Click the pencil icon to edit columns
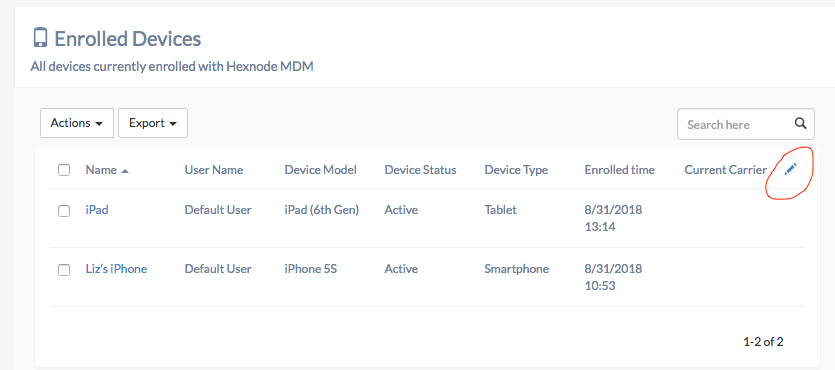This screenshot has height=370, width=835. pos(791,170)
